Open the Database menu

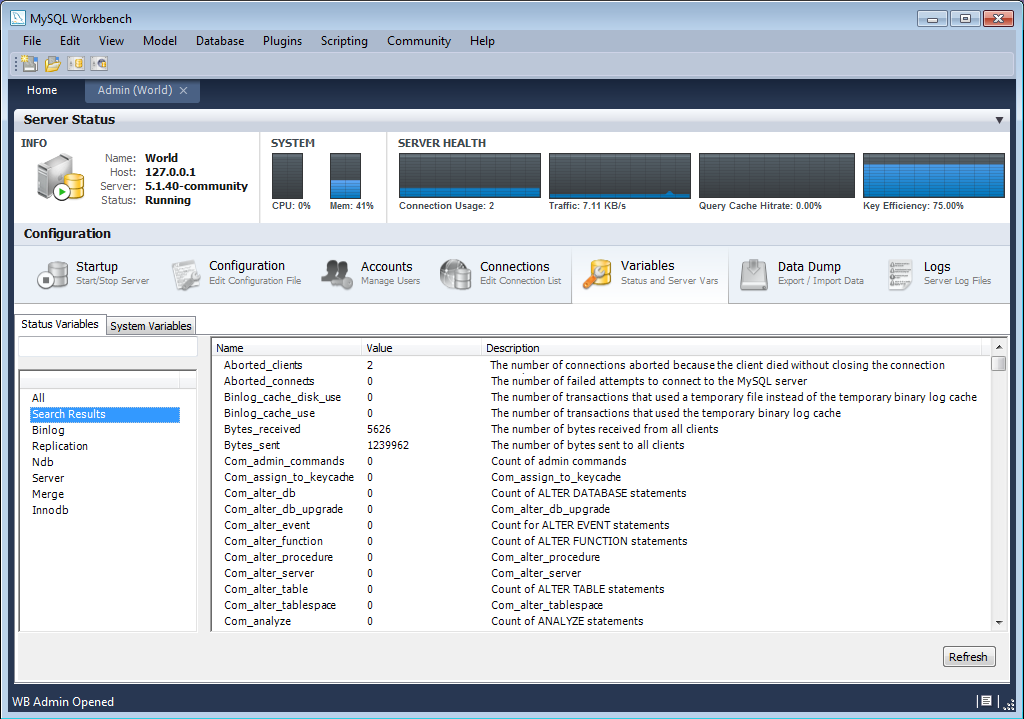pyautogui.click(x=217, y=41)
